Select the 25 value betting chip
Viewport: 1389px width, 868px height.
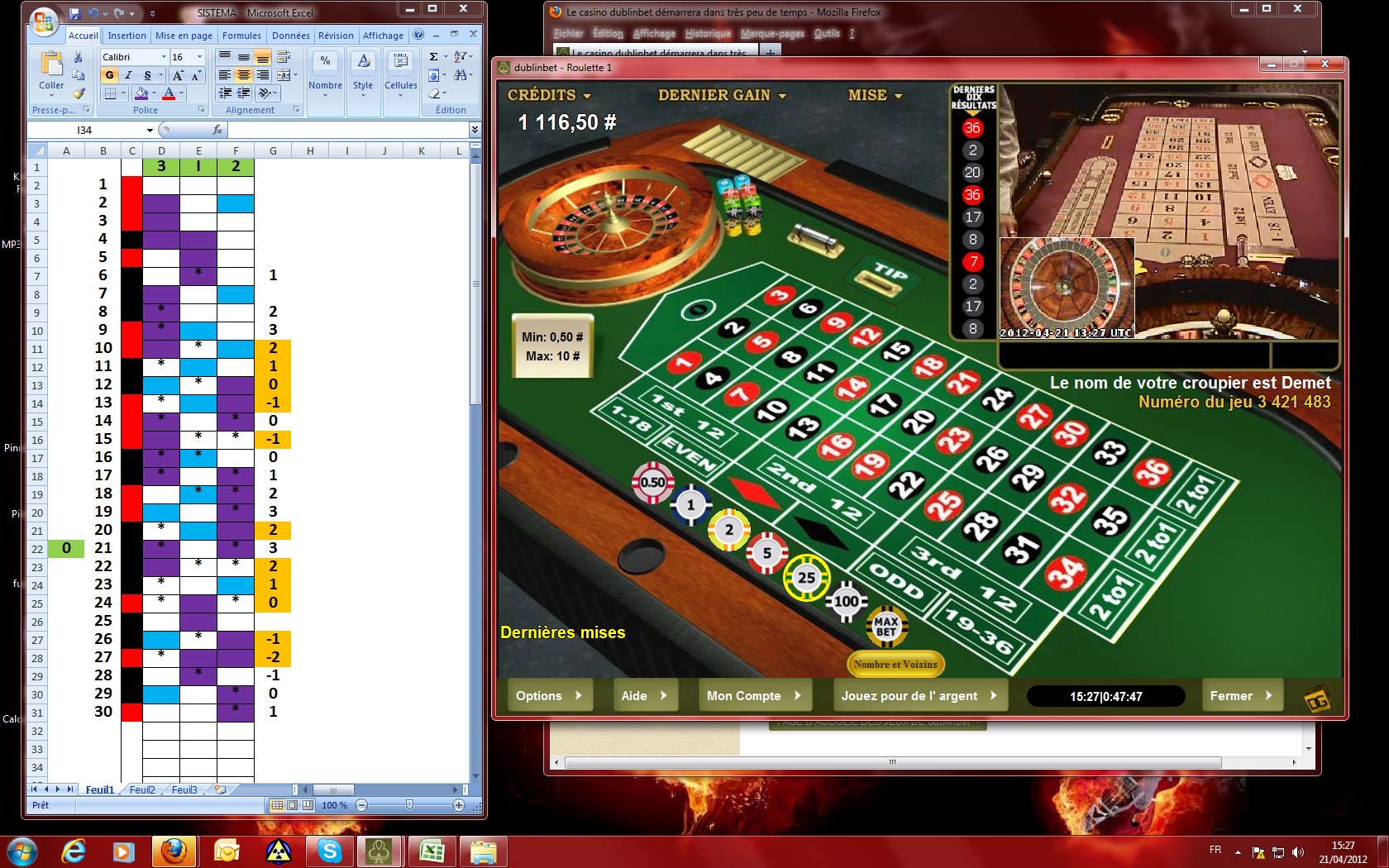click(806, 577)
